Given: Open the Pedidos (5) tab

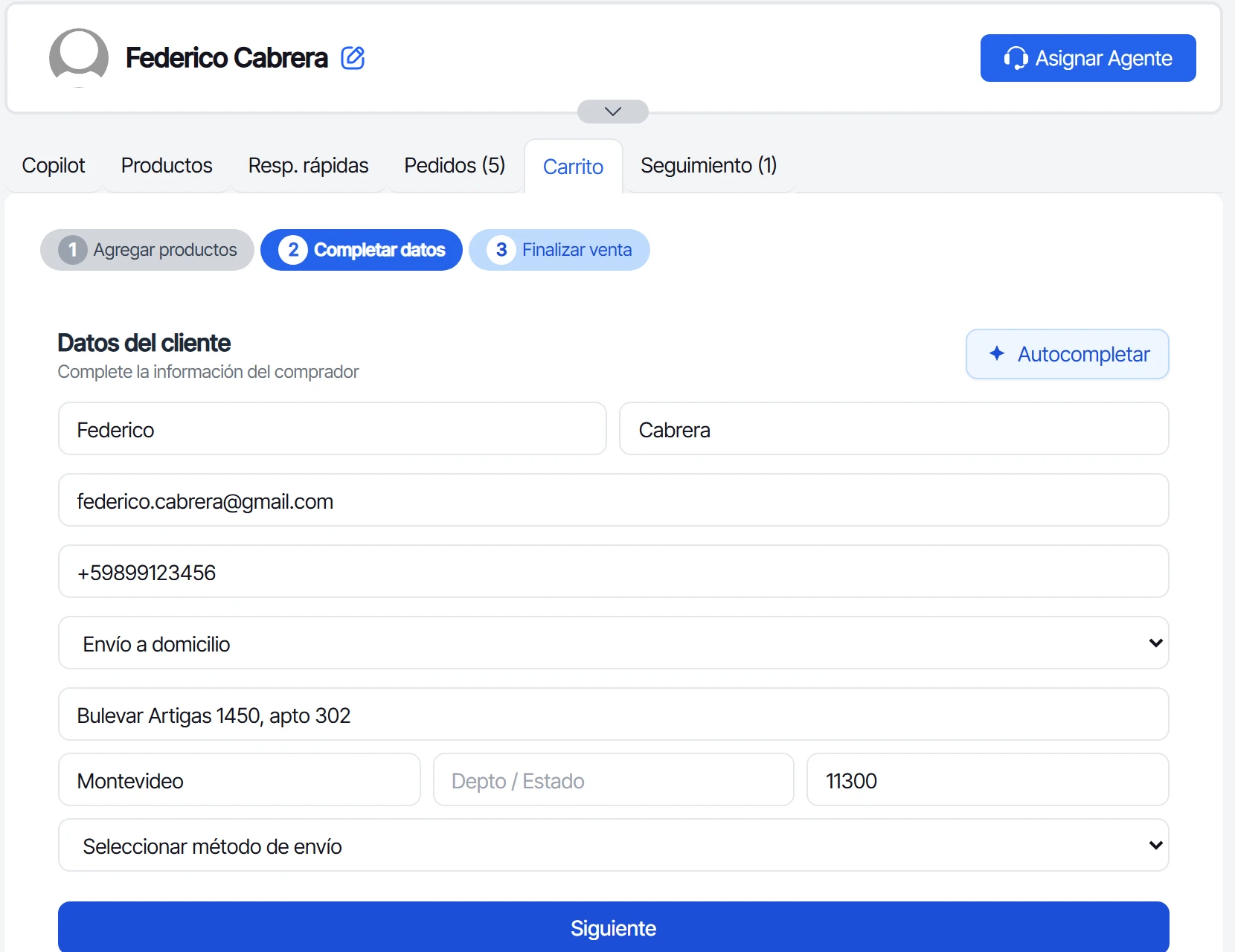Looking at the screenshot, I should pos(455,165).
